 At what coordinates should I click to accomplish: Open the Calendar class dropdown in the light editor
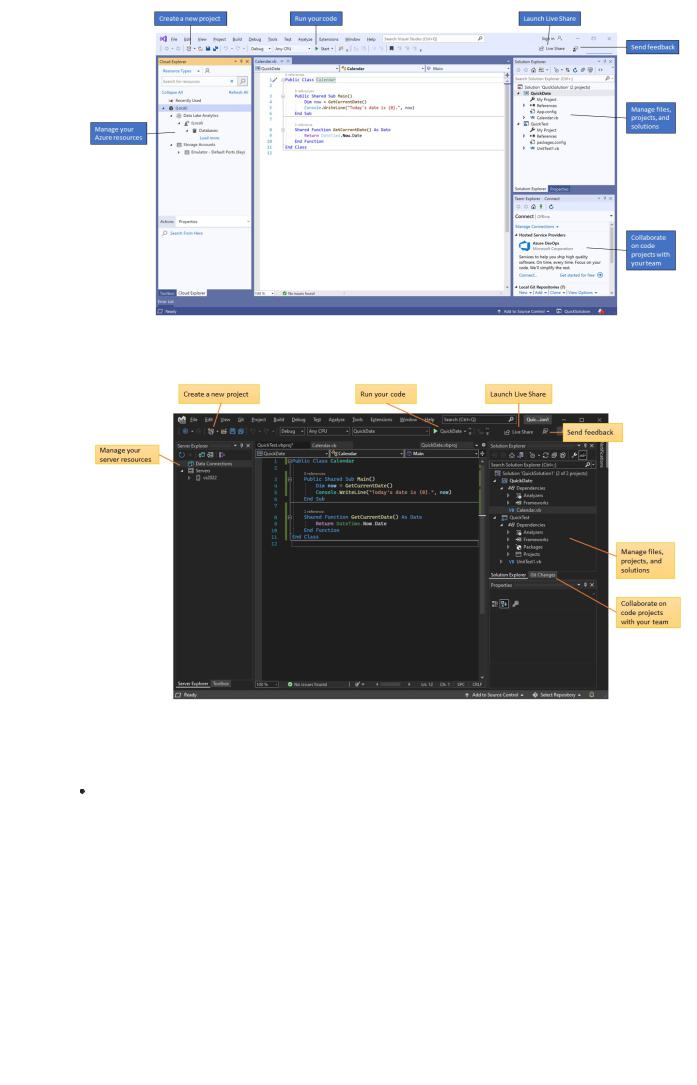click(381, 69)
